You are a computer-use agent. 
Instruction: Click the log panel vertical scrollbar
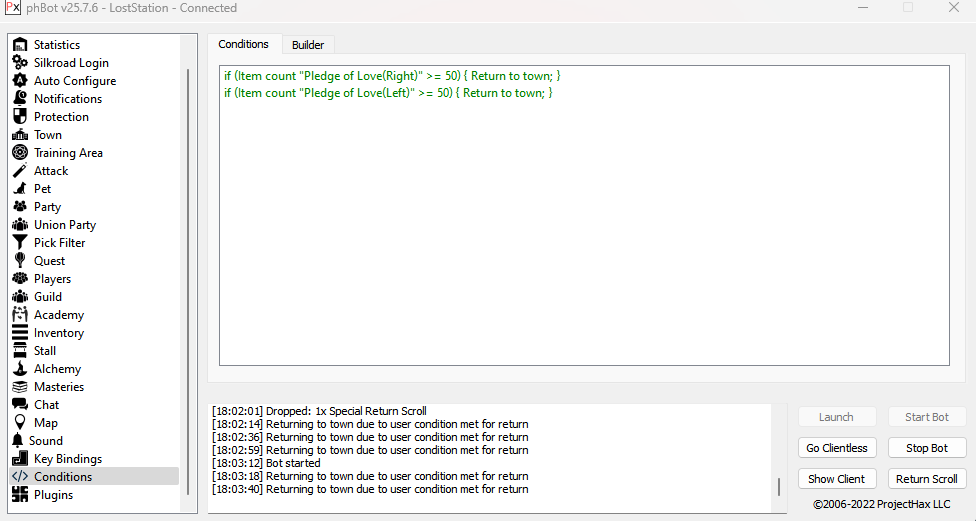pos(778,487)
